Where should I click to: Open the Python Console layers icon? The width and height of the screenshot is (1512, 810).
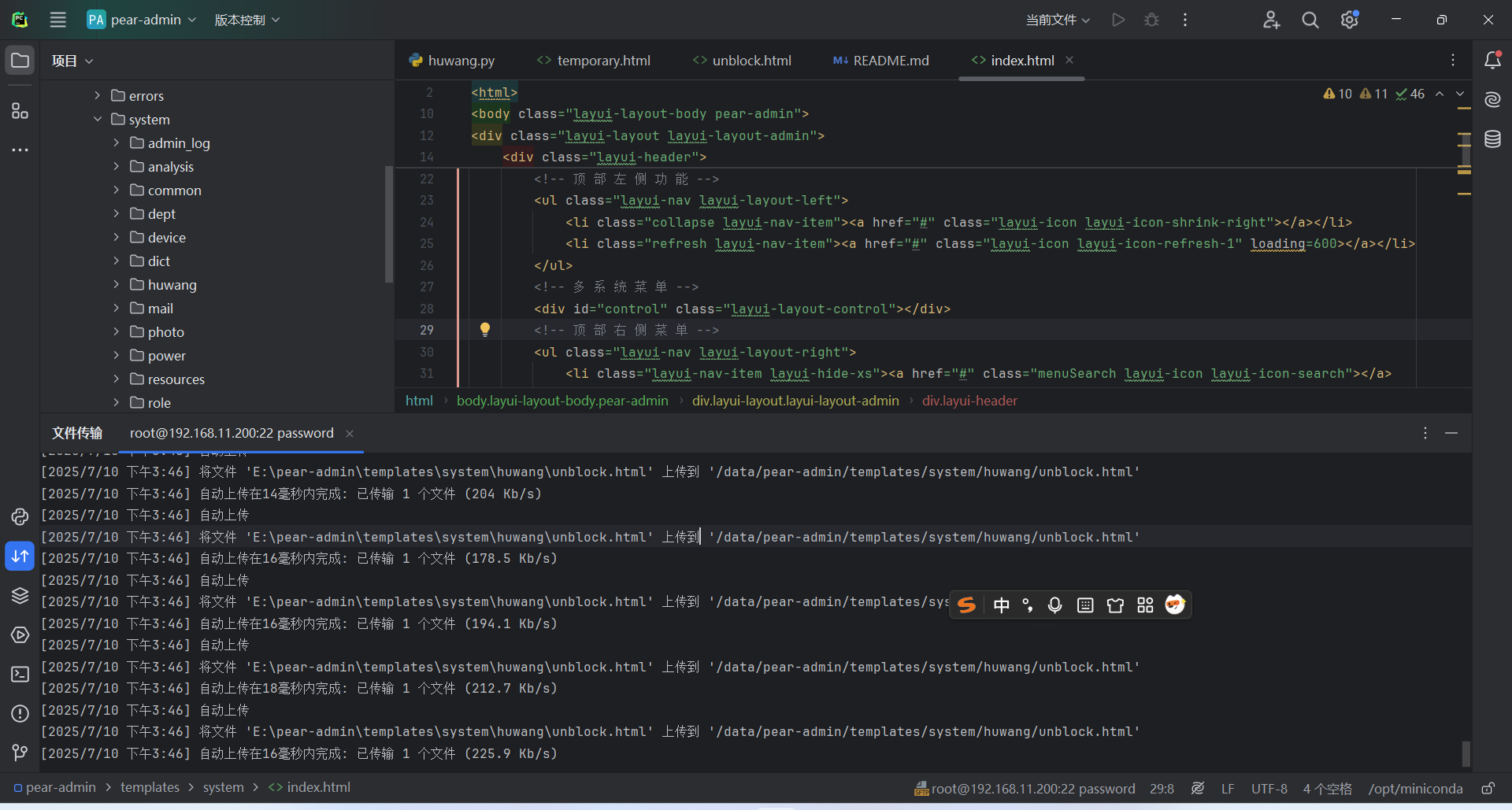click(x=20, y=595)
